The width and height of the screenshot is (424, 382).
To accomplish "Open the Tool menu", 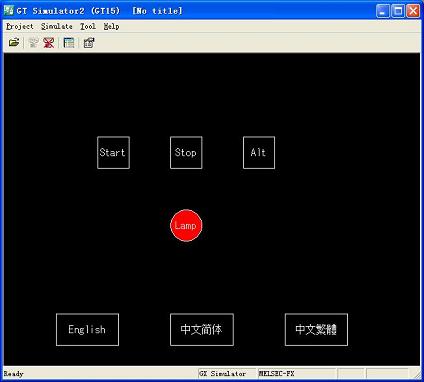I will [x=88, y=26].
